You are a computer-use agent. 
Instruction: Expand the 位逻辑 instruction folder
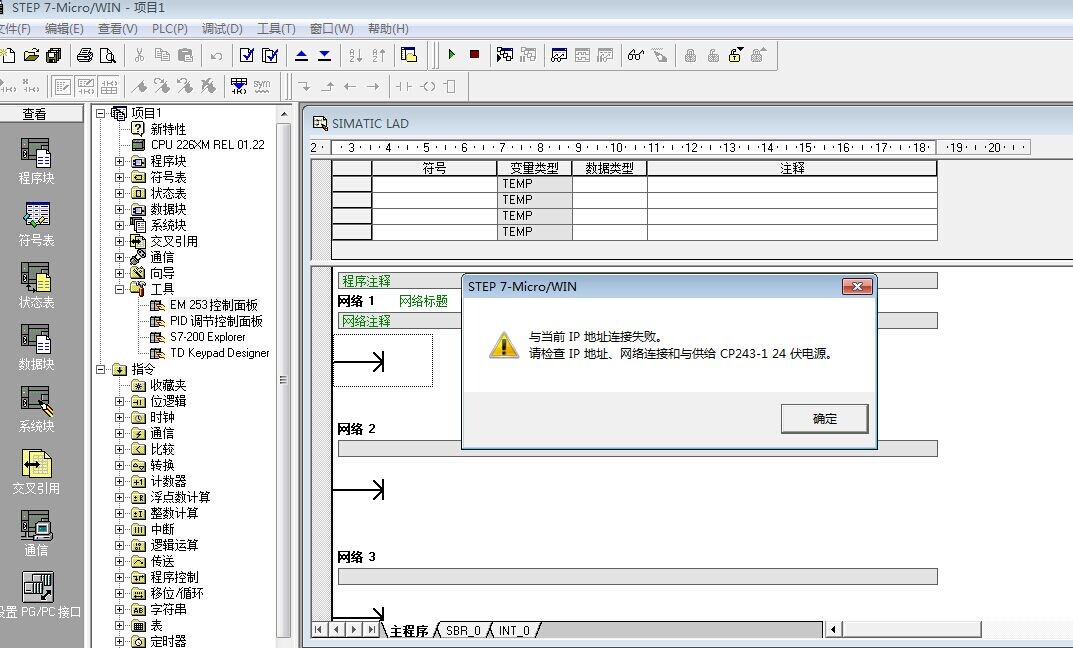pyautogui.click(x=120, y=402)
